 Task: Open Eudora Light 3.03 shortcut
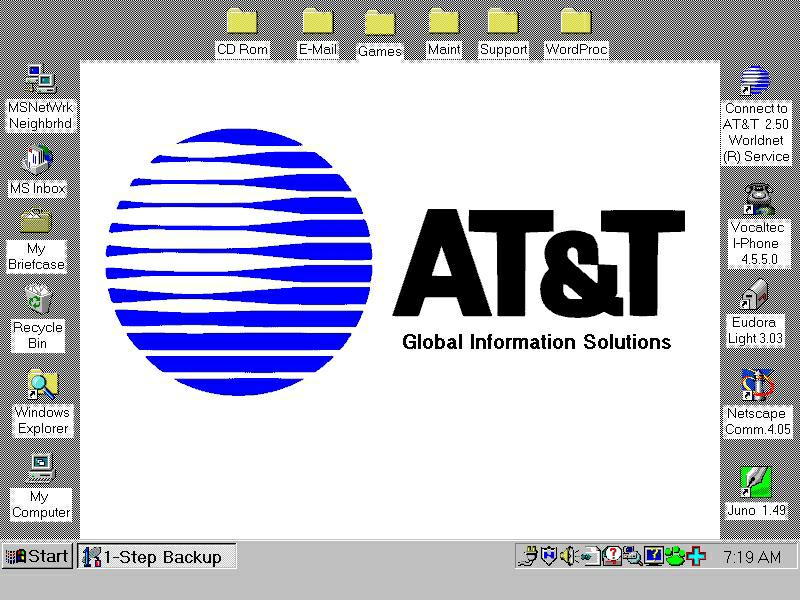tap(755, 297)
